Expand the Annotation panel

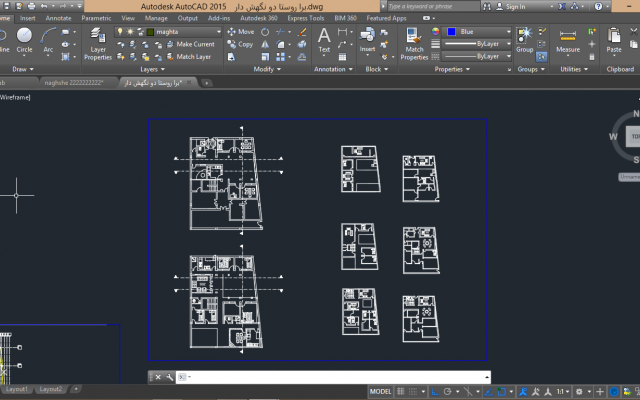tap(333, 69)
